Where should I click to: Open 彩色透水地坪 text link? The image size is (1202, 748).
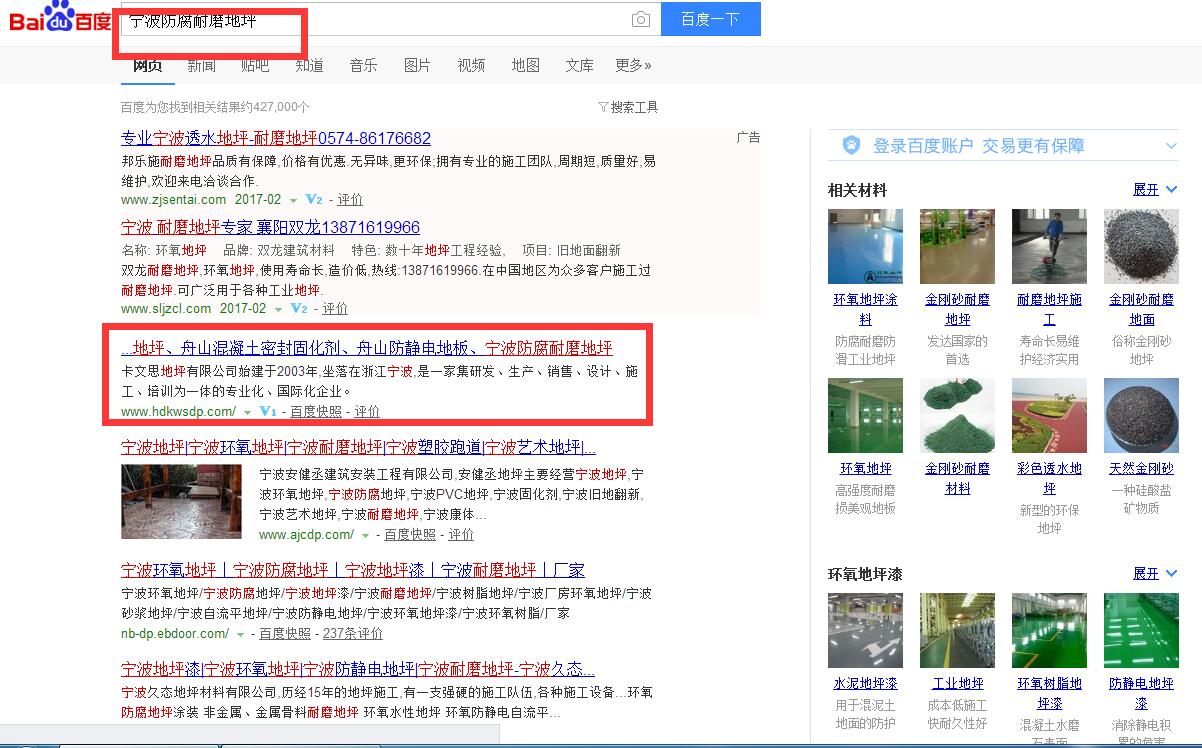(1049, 478)
